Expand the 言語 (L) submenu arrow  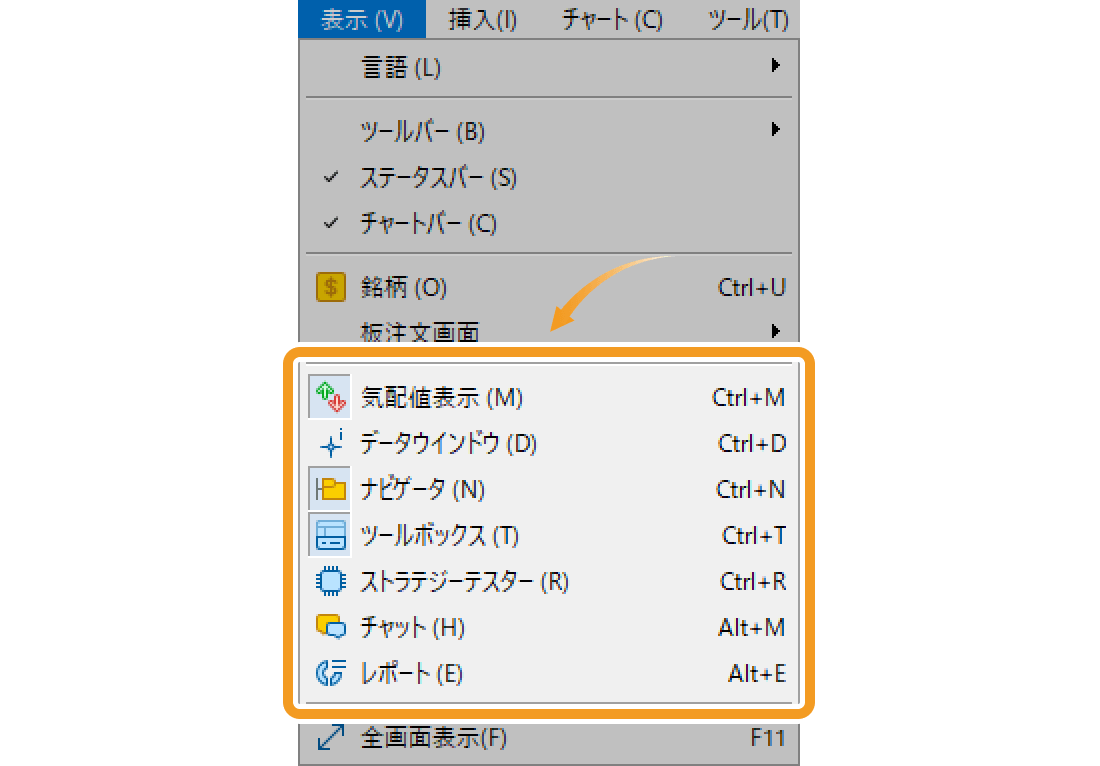click(x=775, y=65)
